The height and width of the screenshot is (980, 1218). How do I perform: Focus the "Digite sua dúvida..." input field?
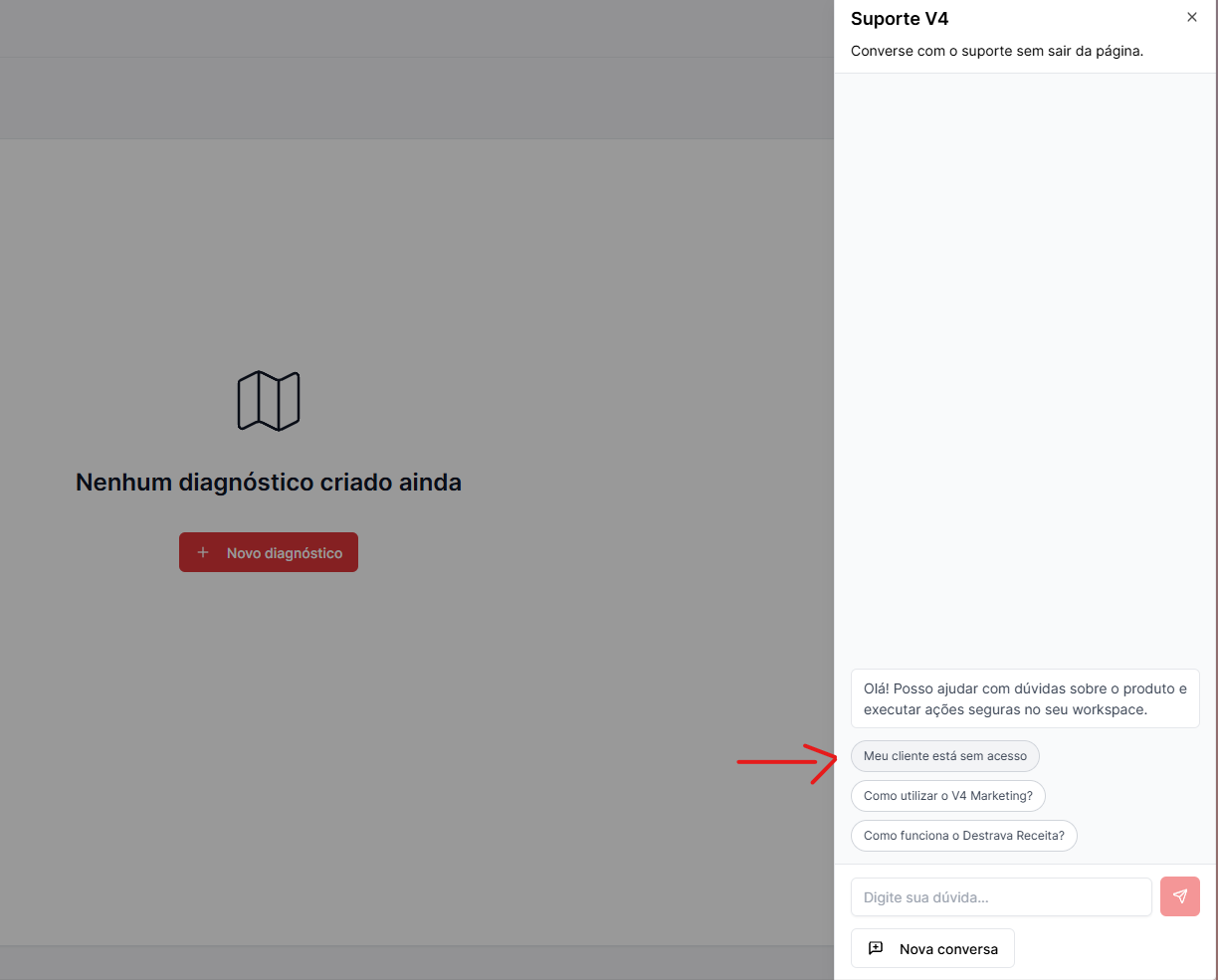(1001, 897)
